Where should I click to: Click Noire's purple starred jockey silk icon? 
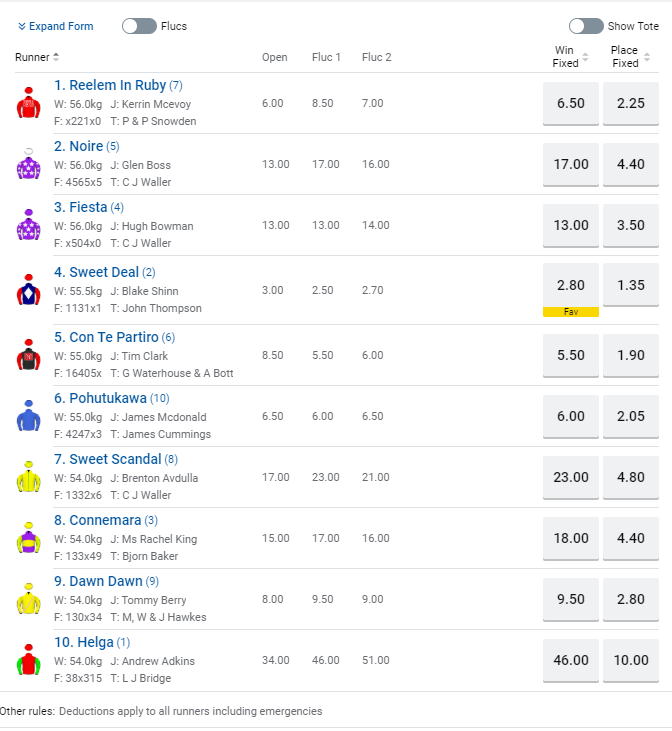coord(28,164)
